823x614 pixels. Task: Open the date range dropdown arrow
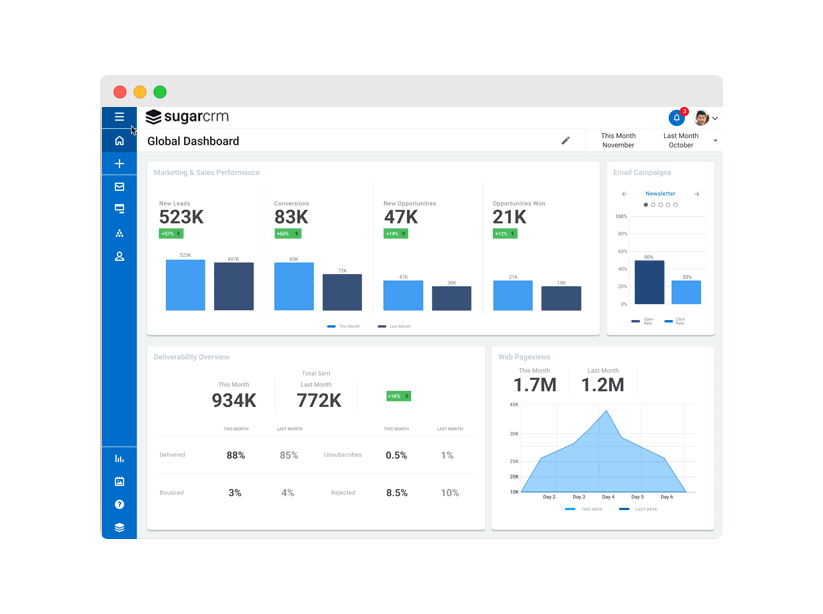[x=715, y=141]
